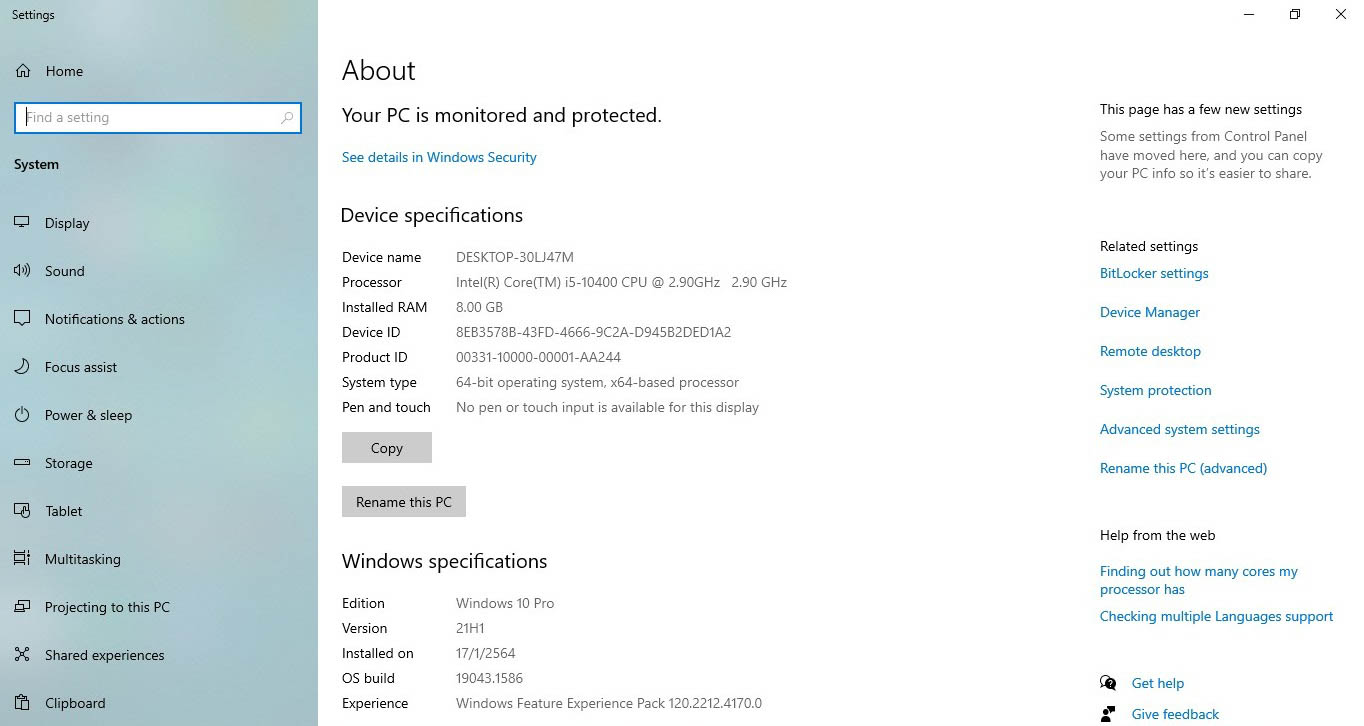Open See details in Windows Security

point(439,157)
